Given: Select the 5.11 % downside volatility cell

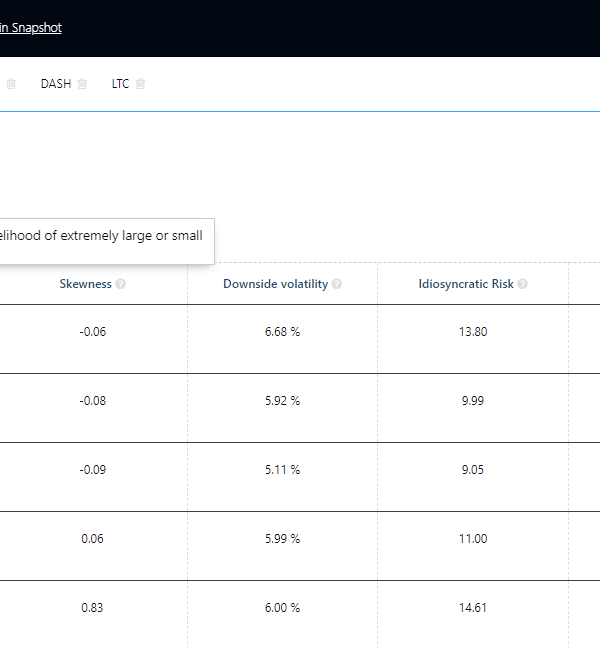Looking at the screenshot, I should click(x=282, y=470).
